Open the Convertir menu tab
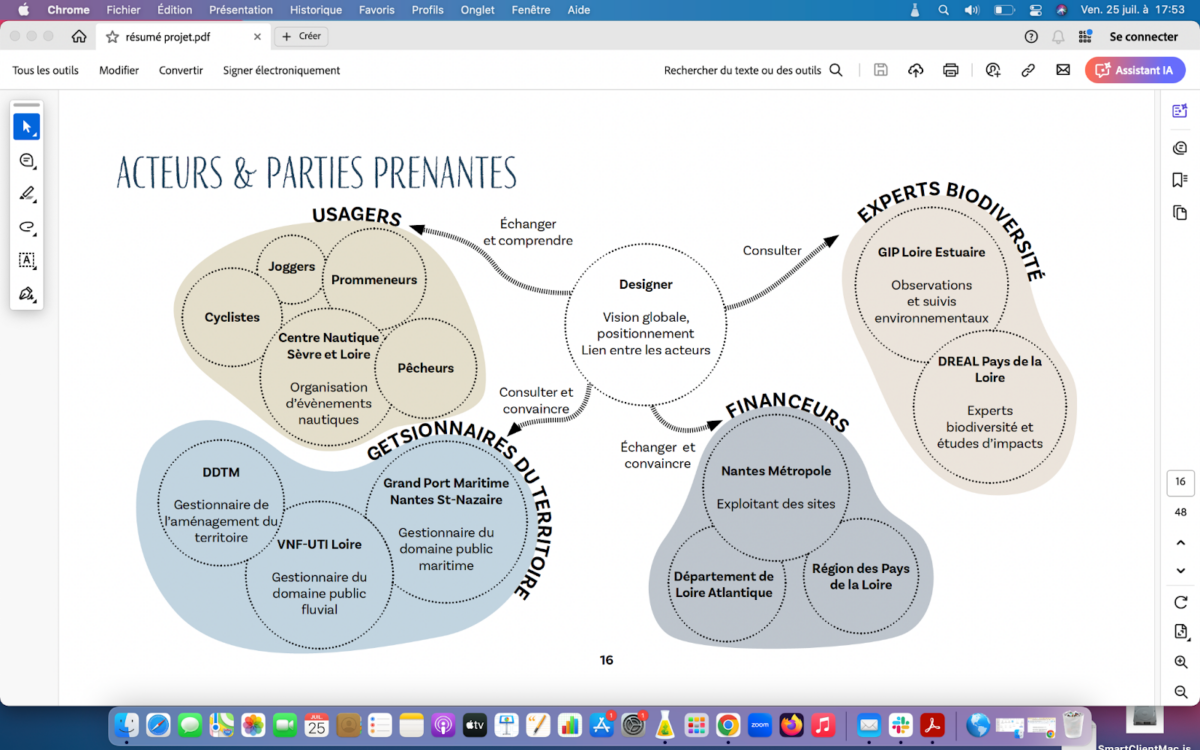1200x750 pixels. (x=181, y=70)
